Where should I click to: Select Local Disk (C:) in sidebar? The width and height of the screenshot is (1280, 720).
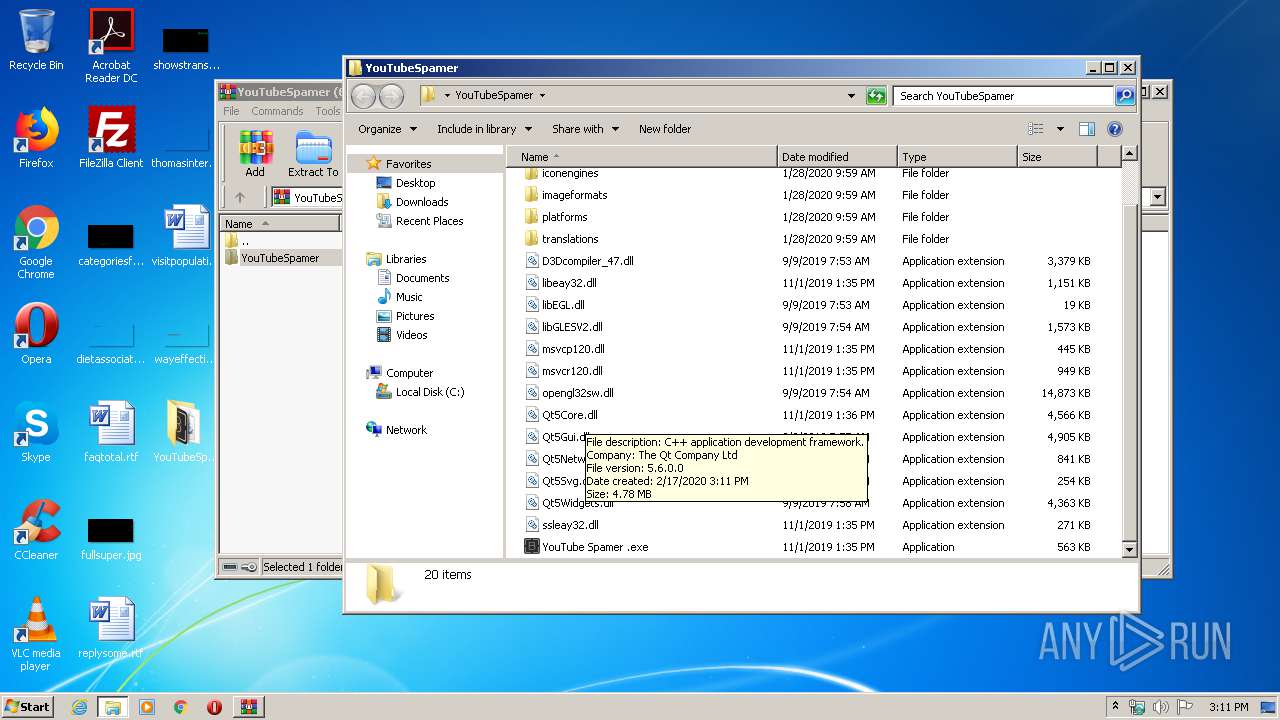click(x=429, y=392)
